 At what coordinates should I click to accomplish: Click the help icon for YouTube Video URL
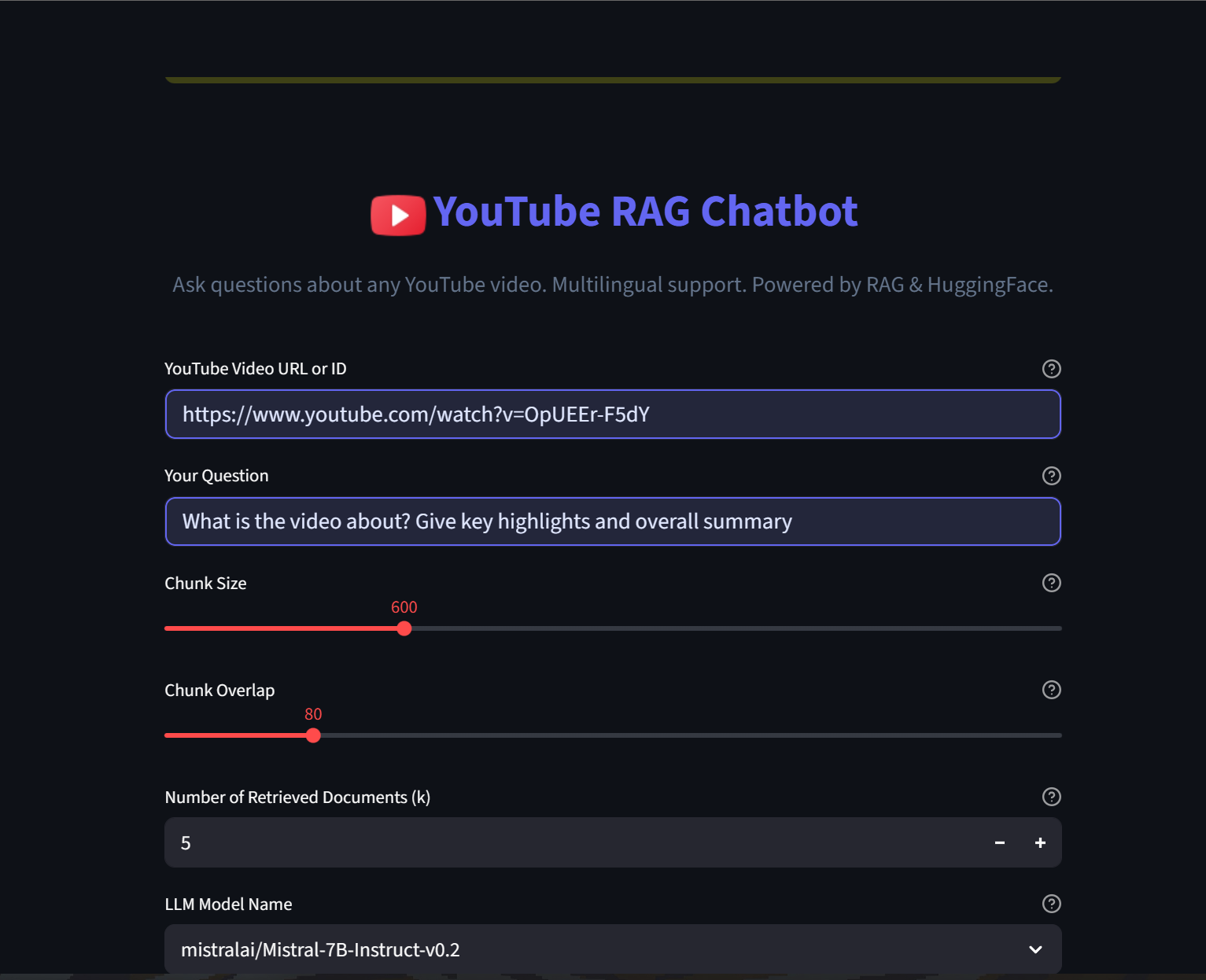tap(1051, 369)
